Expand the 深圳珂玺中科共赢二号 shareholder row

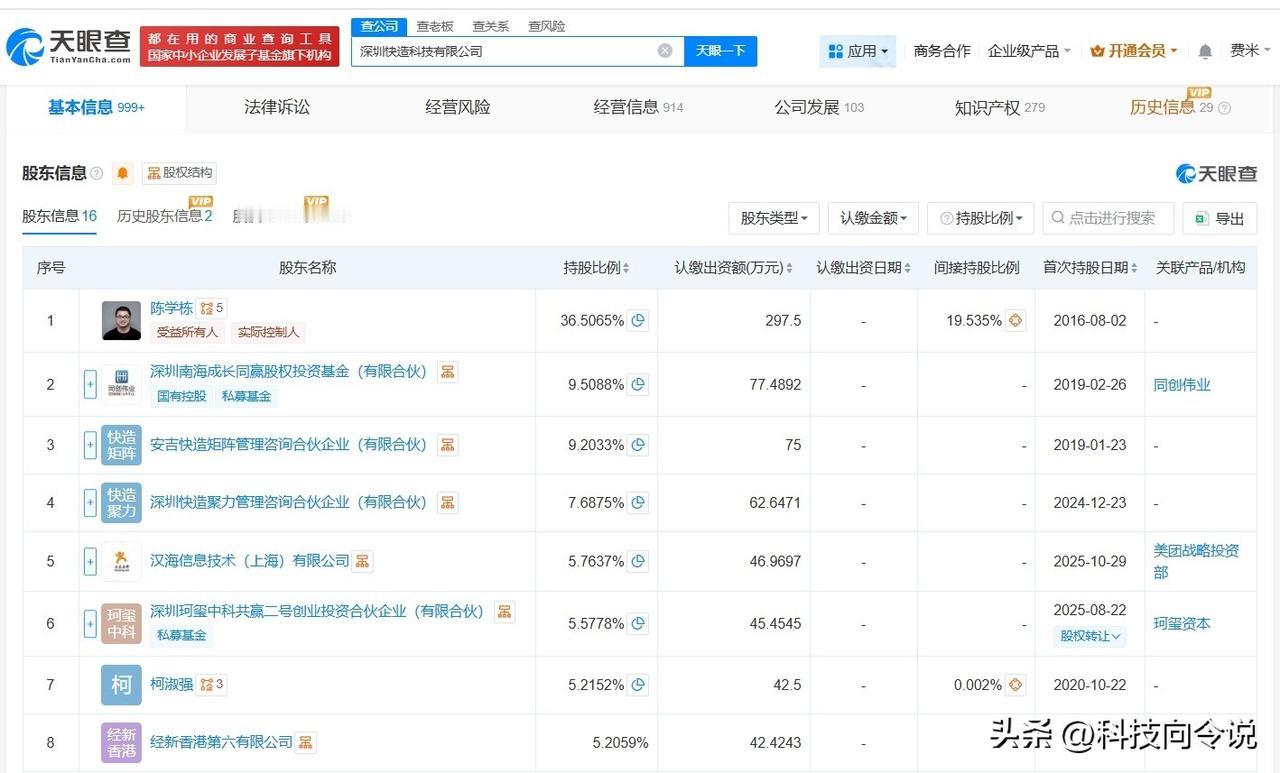[90, 623]
